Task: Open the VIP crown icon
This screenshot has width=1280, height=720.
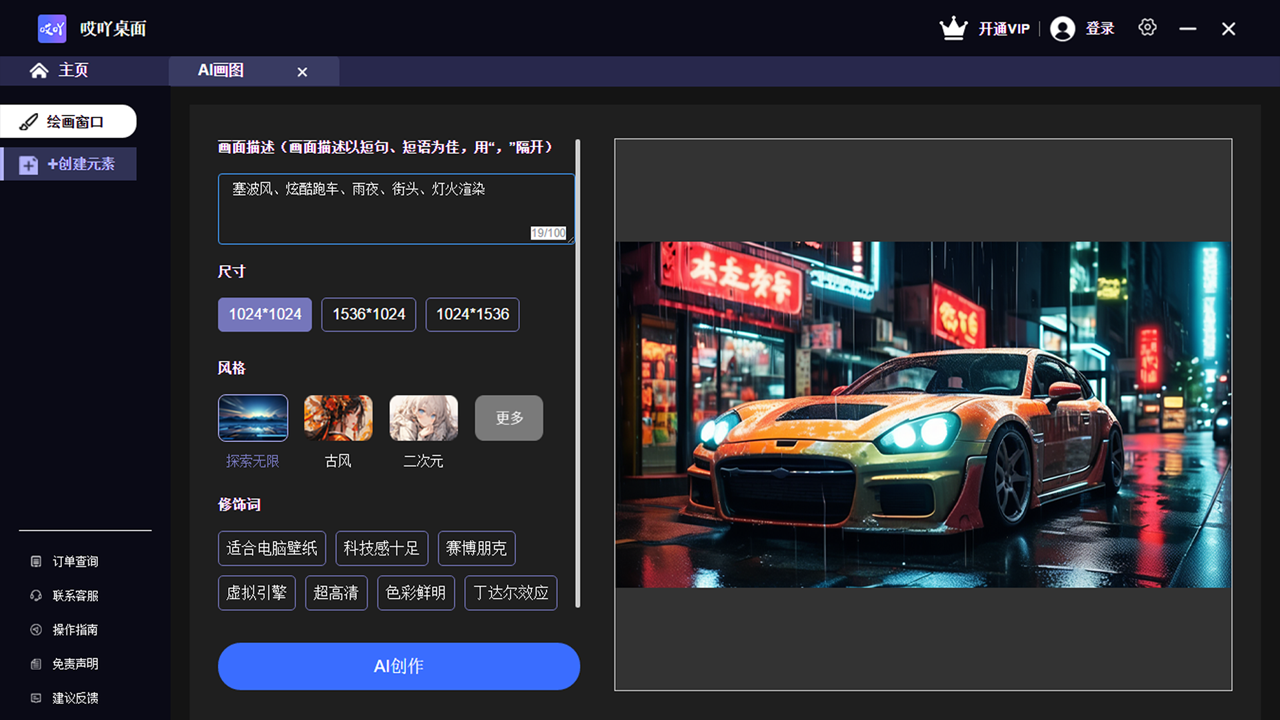Action: coord(953,28)
